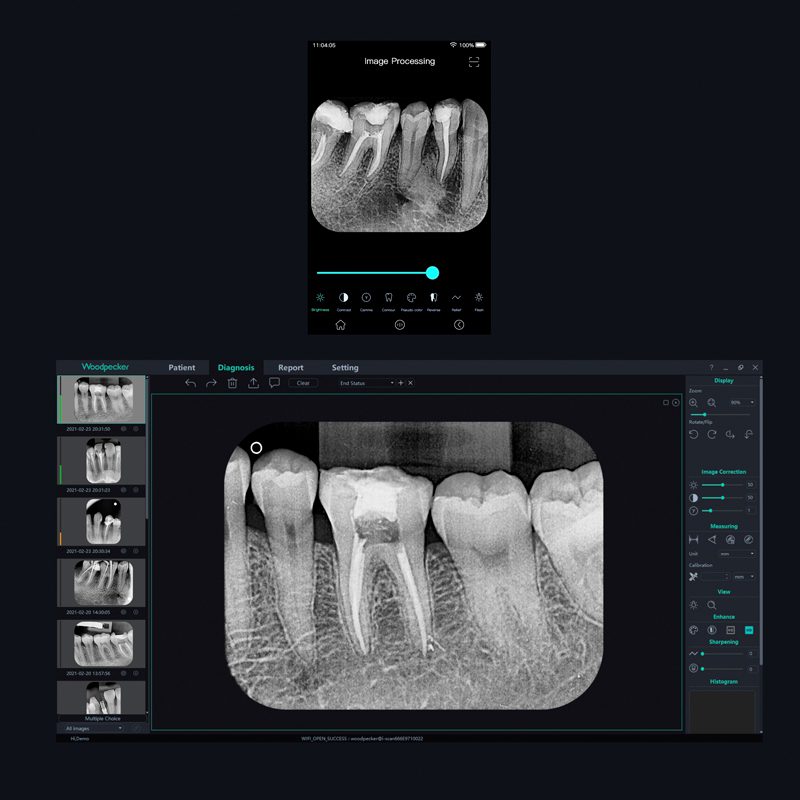The width and height of the screenshot is (800, 800).
Task: Select the length measuring tool
Action: (x=693, y=539)
